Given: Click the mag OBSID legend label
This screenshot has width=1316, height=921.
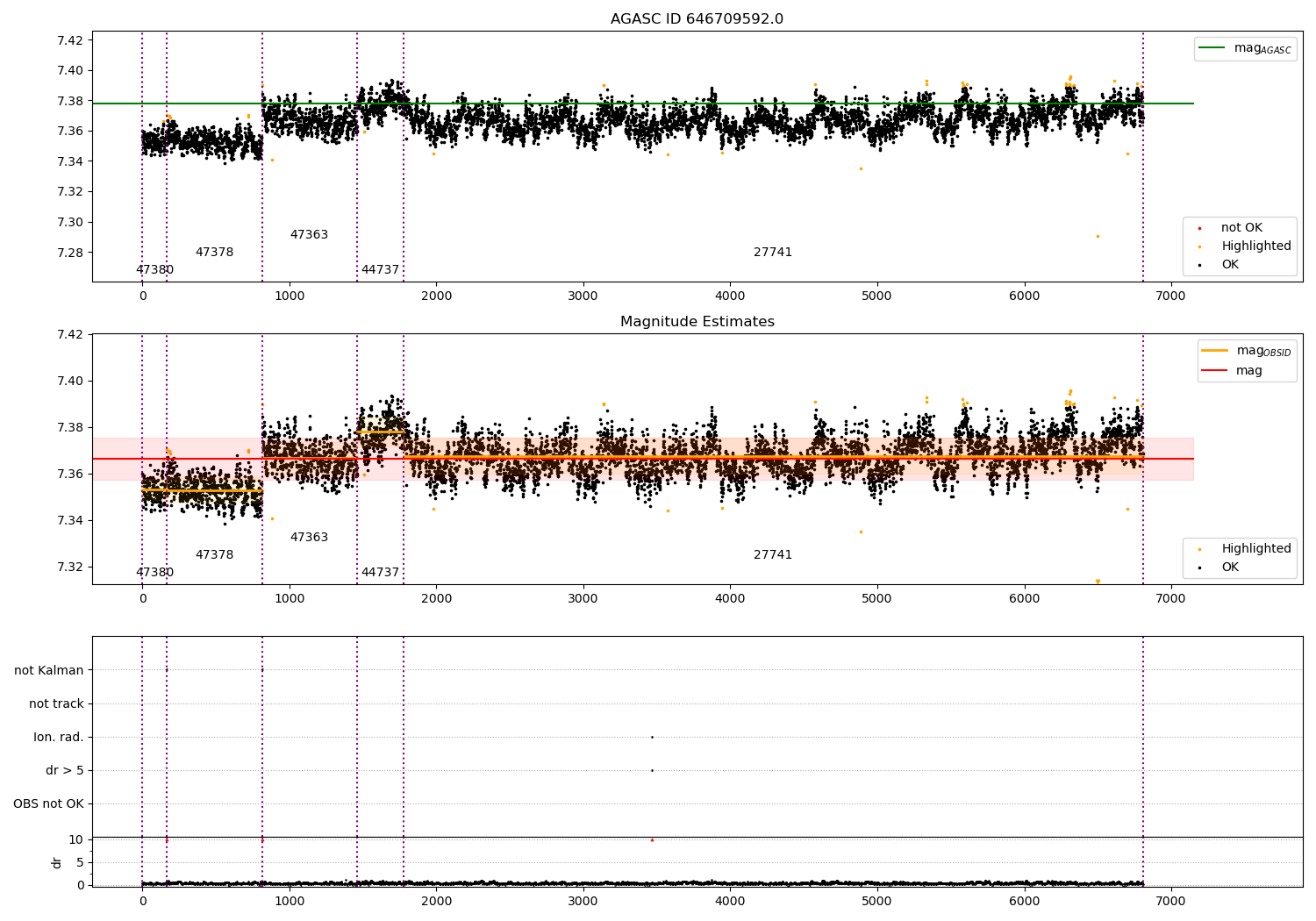Looking at the screenshot, I should click(x=1263, y=352).
